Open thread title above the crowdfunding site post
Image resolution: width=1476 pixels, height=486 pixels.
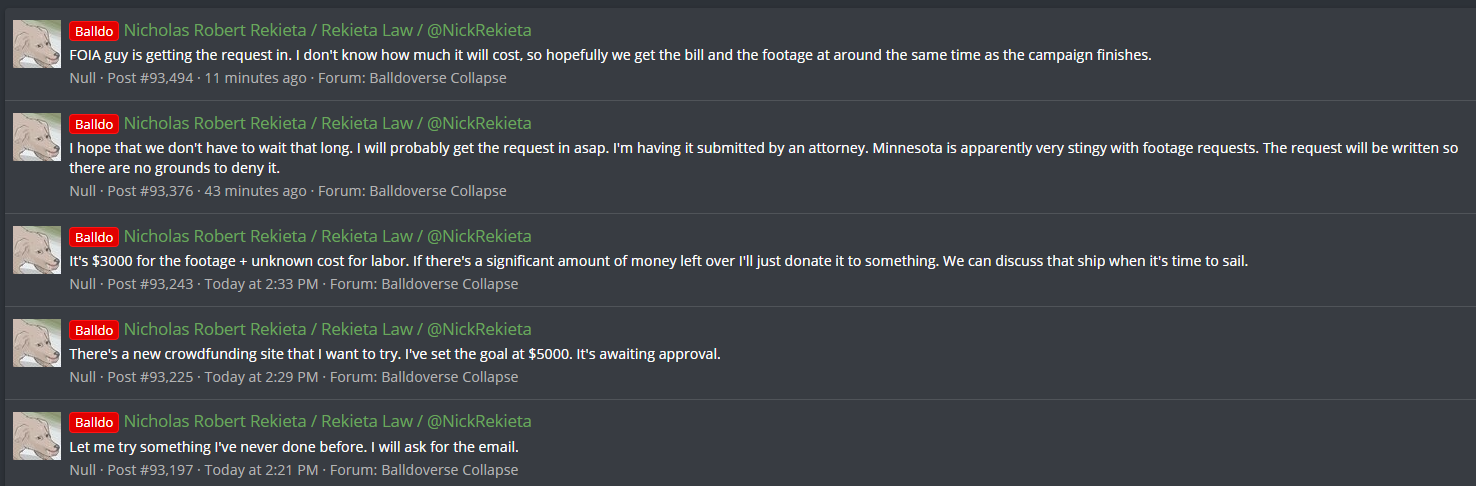[327, 329]
